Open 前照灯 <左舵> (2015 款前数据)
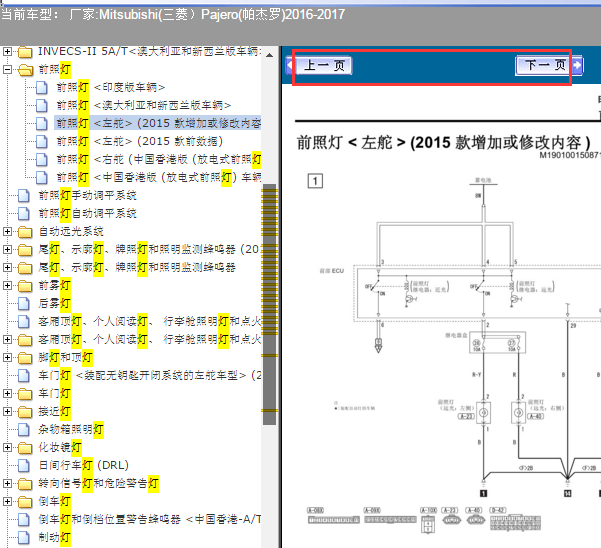 pos(140,141)
